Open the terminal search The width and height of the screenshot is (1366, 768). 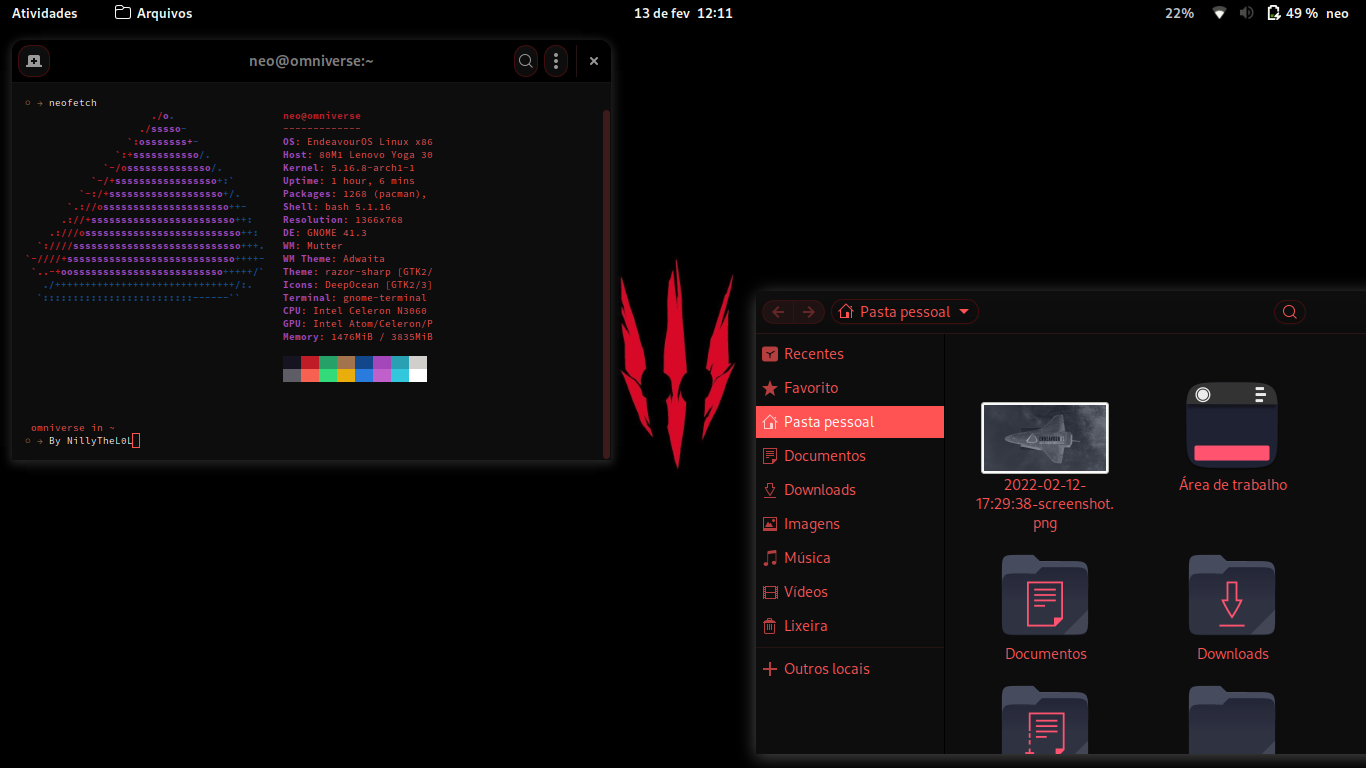[x=526, y=61]
